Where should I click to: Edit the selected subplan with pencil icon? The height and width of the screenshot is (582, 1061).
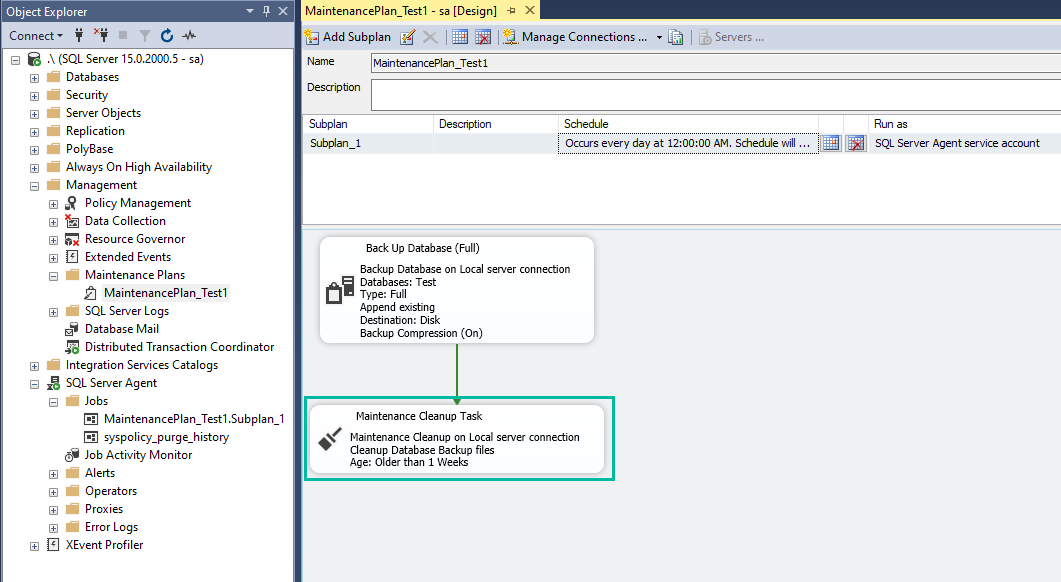coord(409,37)
